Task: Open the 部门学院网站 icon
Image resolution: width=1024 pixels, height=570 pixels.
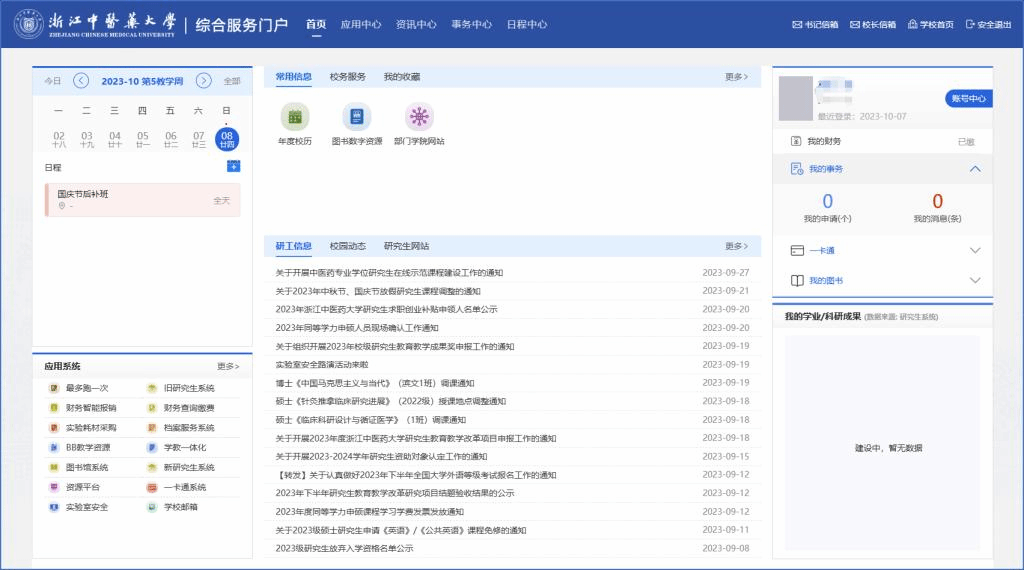Action: [x=419, y=117]
